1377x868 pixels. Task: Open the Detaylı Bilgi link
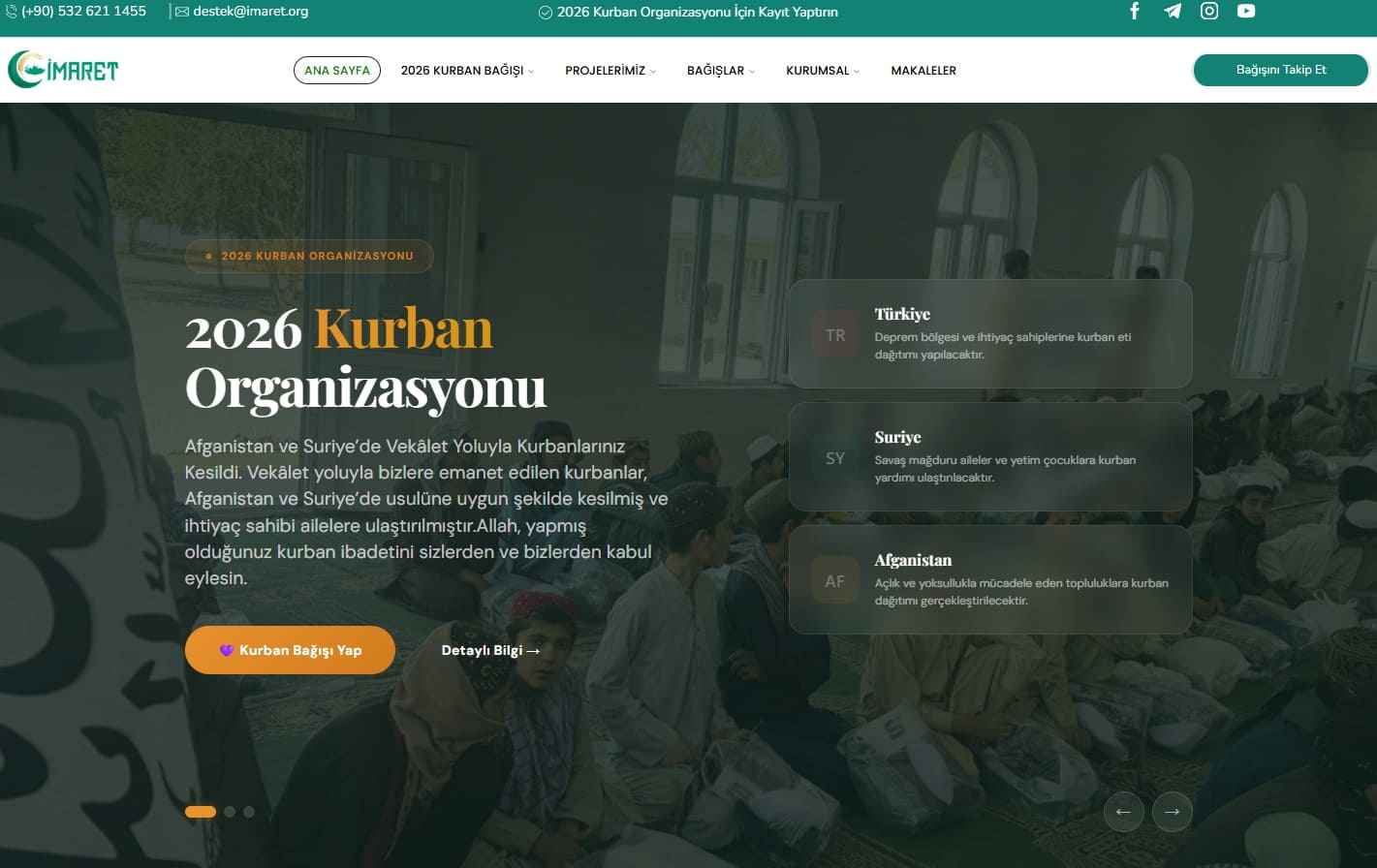[490, 650]
